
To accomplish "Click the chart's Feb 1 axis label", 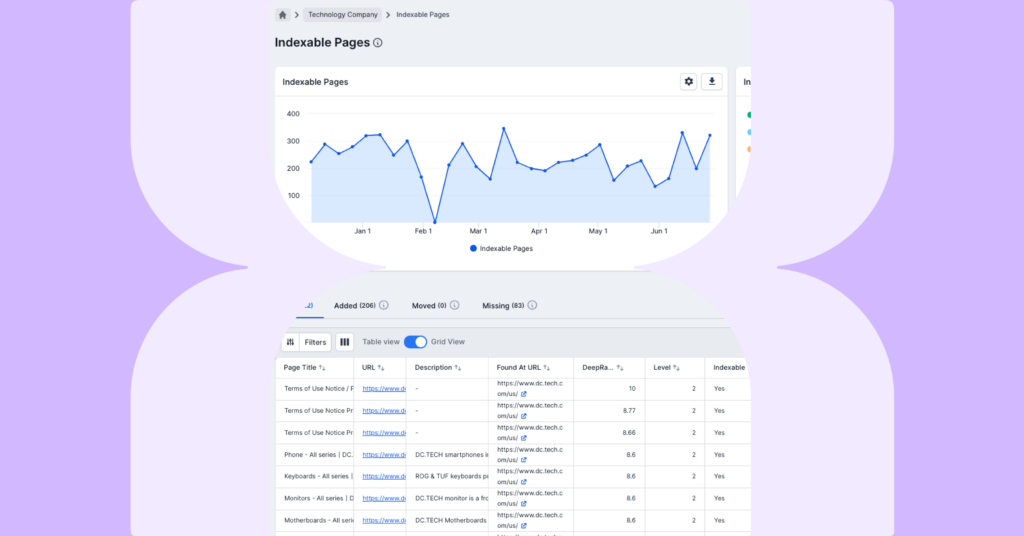I will point(423,231).
